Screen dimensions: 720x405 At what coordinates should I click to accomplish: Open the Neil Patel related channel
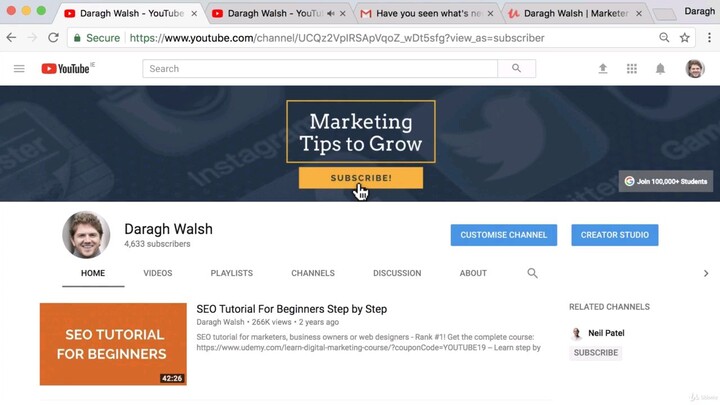[x=606, y=333]
